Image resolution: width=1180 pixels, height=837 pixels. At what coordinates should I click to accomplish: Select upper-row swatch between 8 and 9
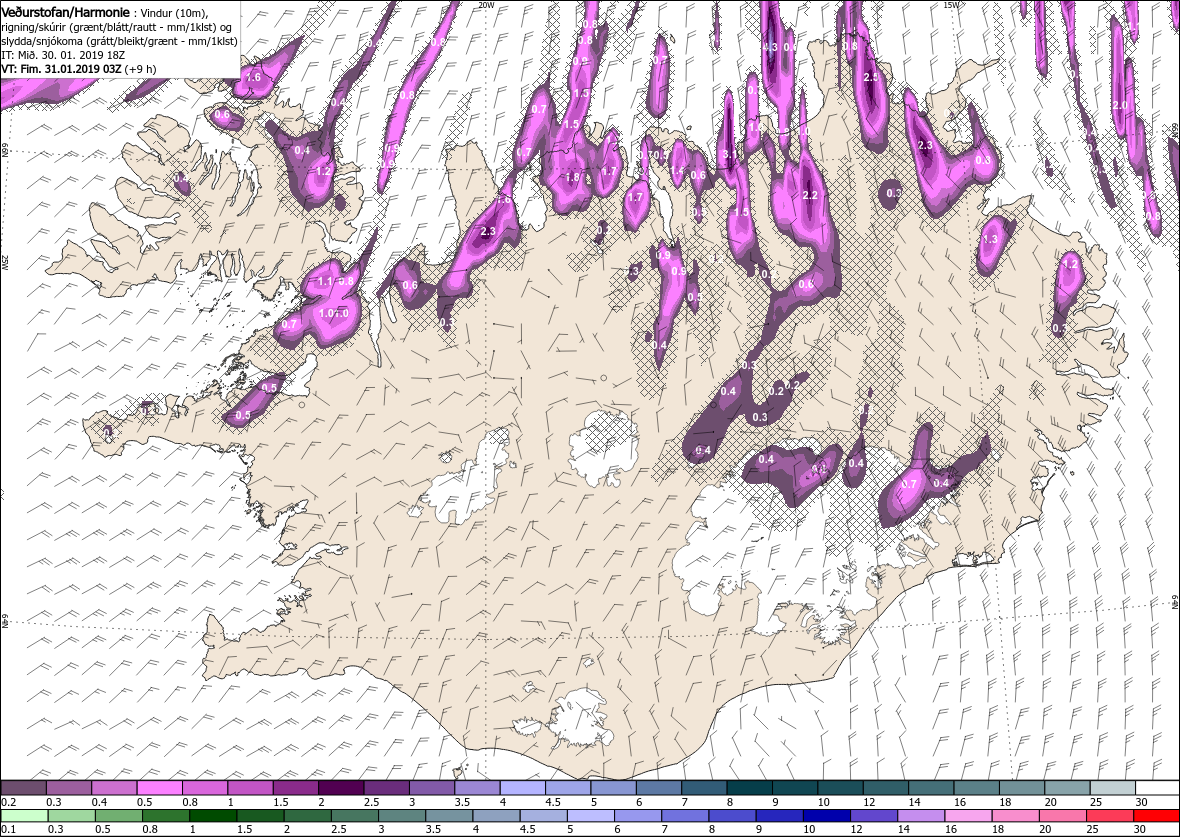coord(749,788)
